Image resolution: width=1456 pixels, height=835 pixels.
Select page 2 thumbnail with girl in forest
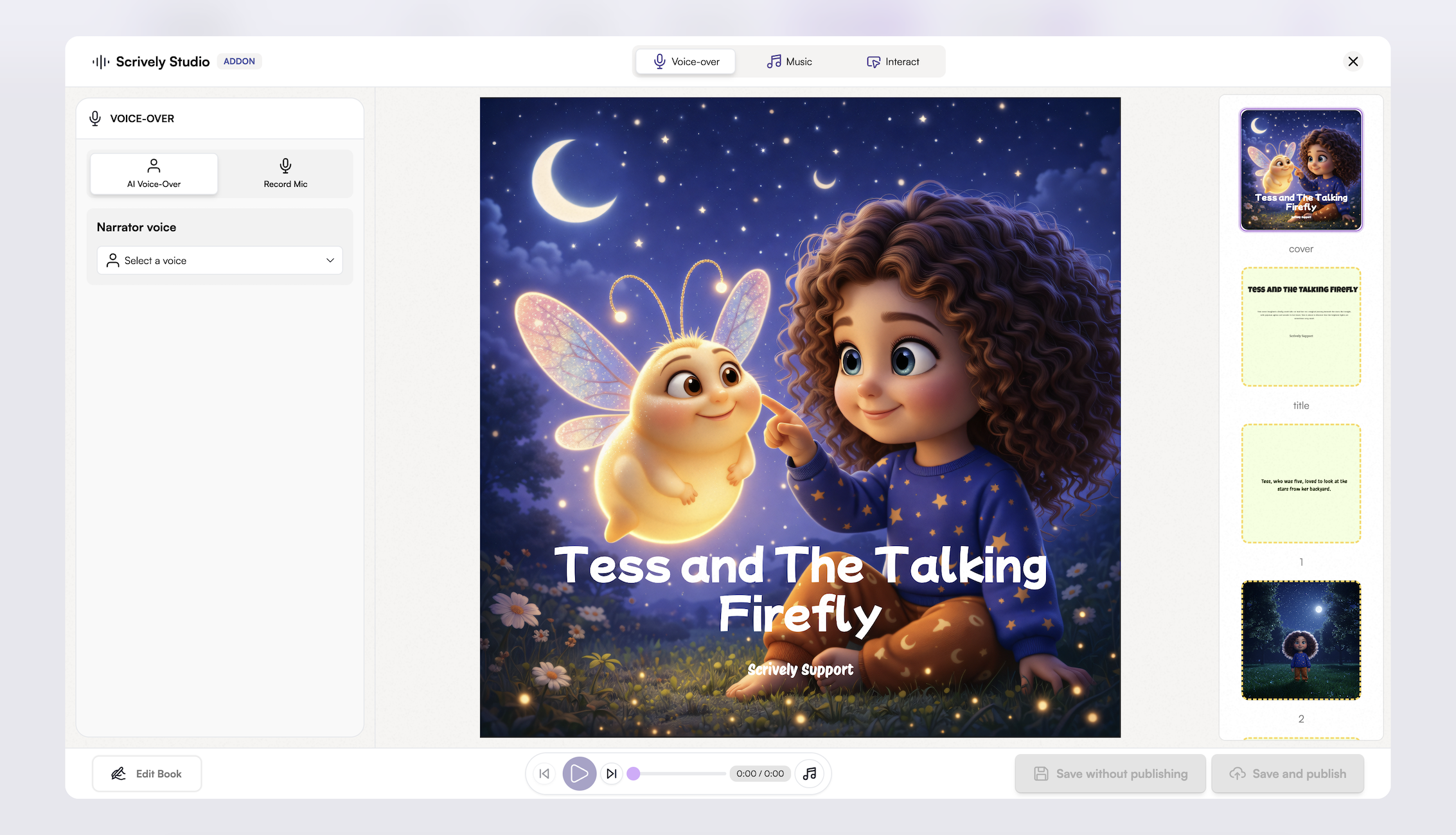(1301, 640)
